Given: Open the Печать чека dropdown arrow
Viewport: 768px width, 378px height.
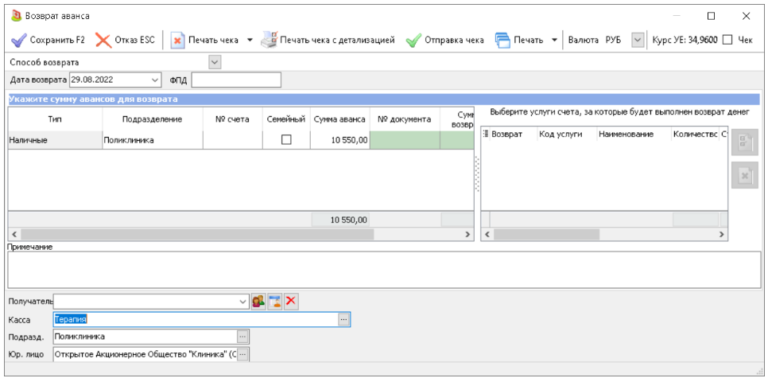Looking at the screenshot, I should tap(249, 40).
